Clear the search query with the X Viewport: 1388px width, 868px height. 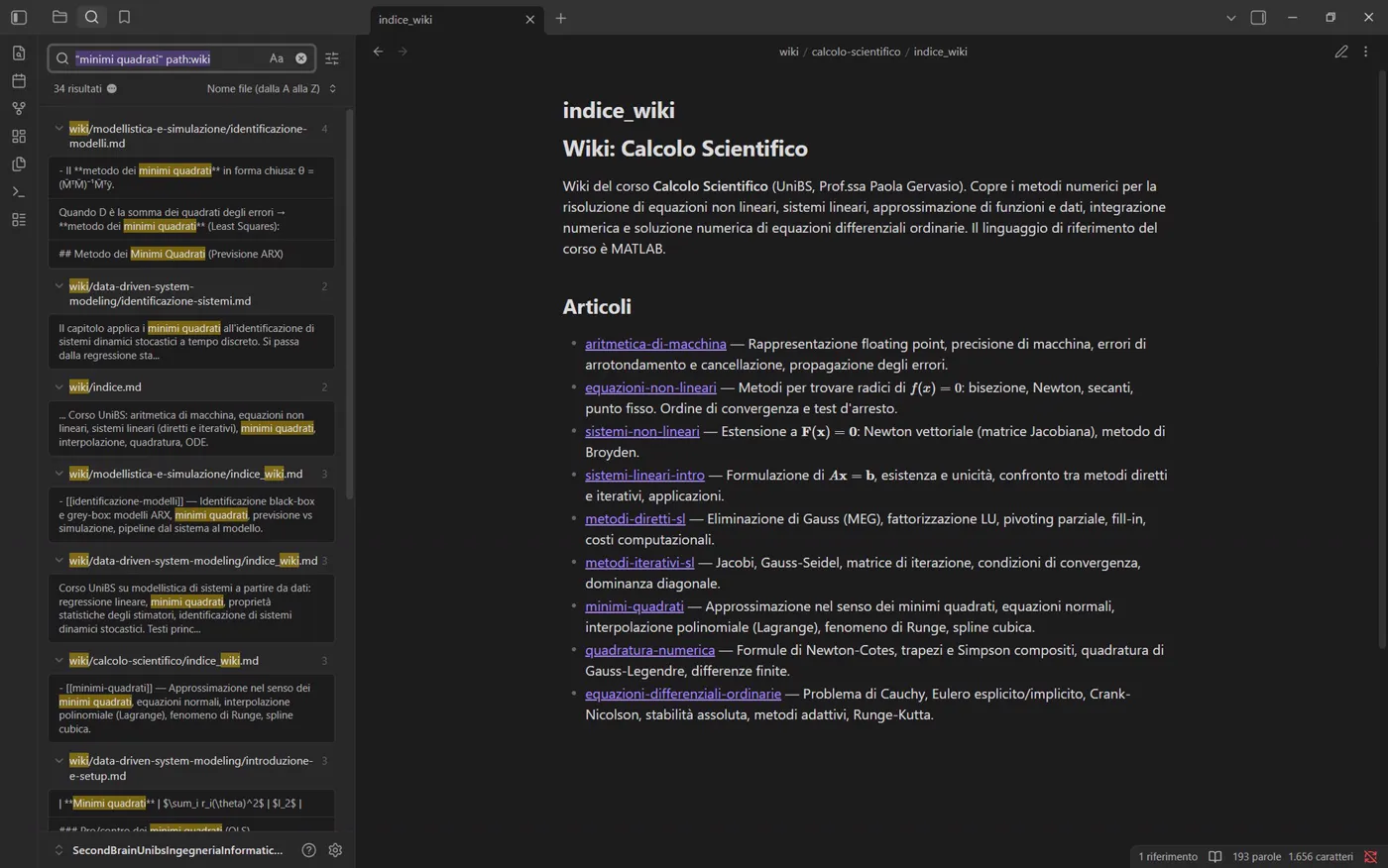(x=301, y=58)
